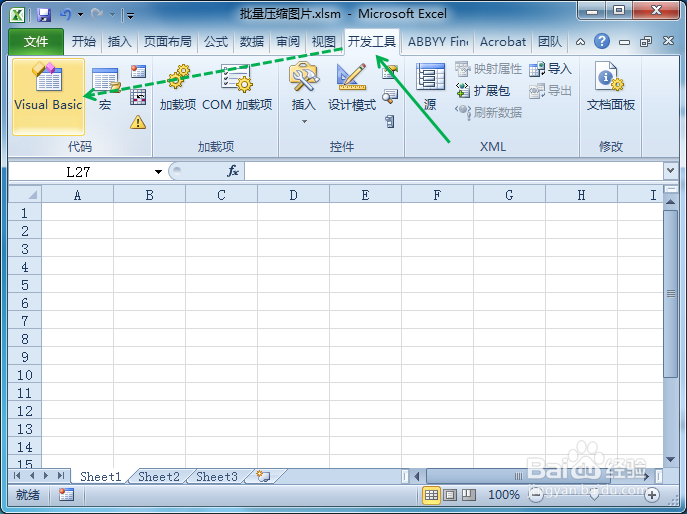Click into the formula bar input

pyautogui.click(x=454, y=171)
